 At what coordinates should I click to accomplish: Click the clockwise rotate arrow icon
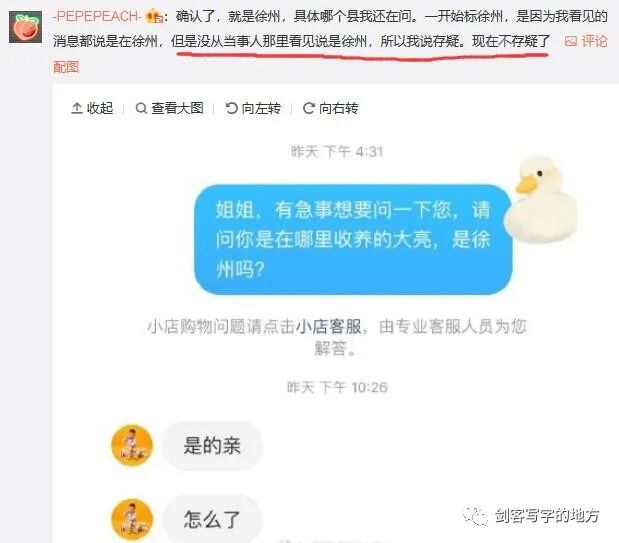309,108
